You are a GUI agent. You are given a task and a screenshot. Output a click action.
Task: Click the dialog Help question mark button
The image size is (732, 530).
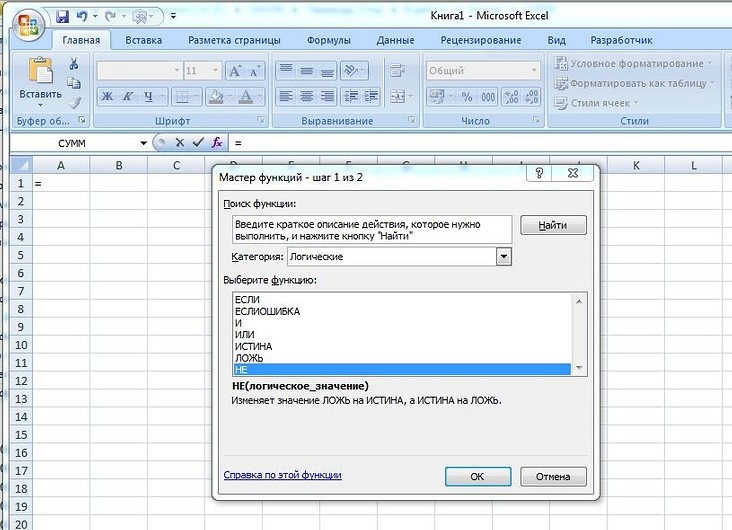(539, 173)
